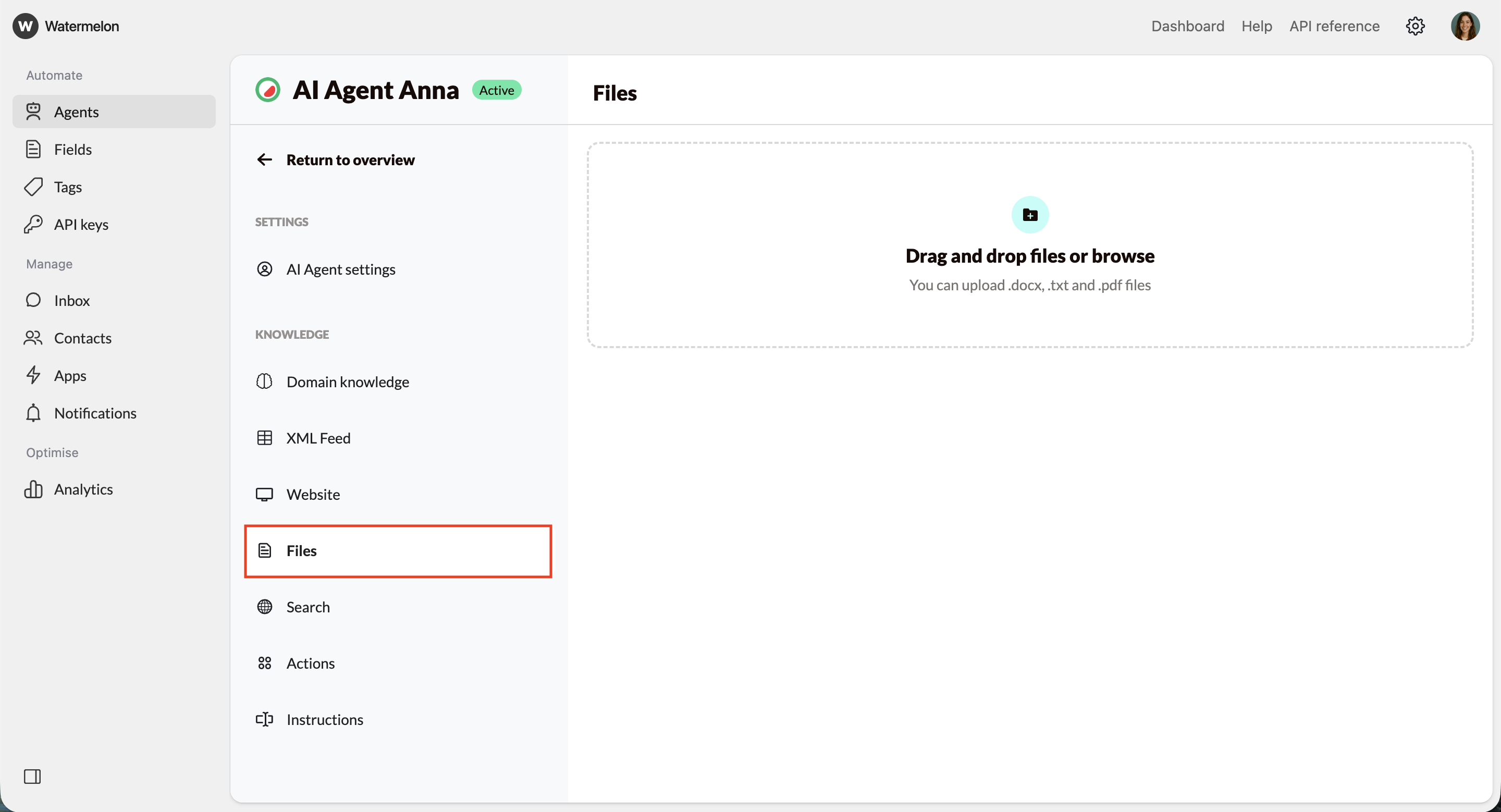Browse files using the upload area
Image resolution: width=1501 pixels, height=812 pixels.
1030,256
